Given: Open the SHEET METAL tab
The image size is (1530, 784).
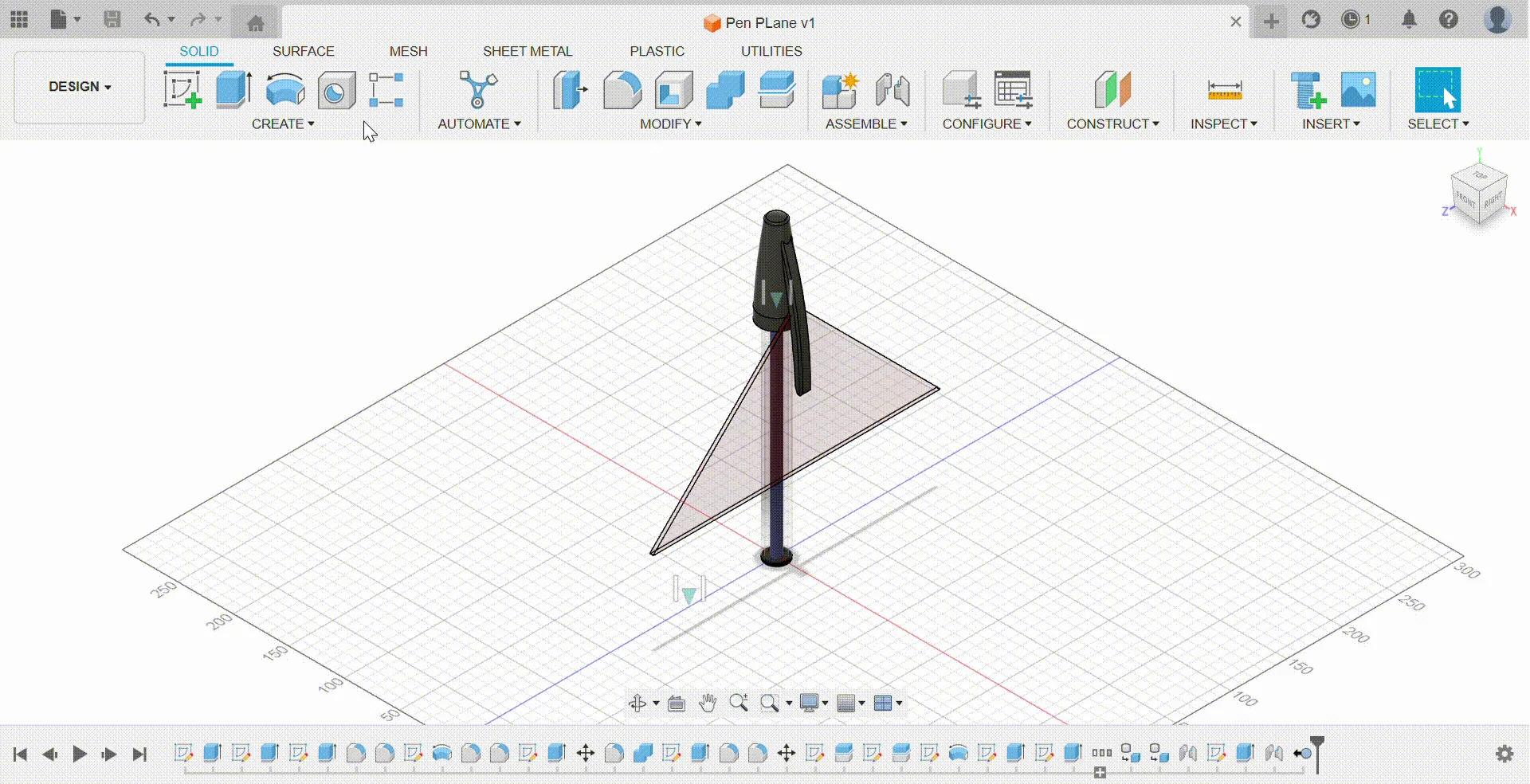Looking at the screenshot, I should pyautogui.click(x=528, y=51).
